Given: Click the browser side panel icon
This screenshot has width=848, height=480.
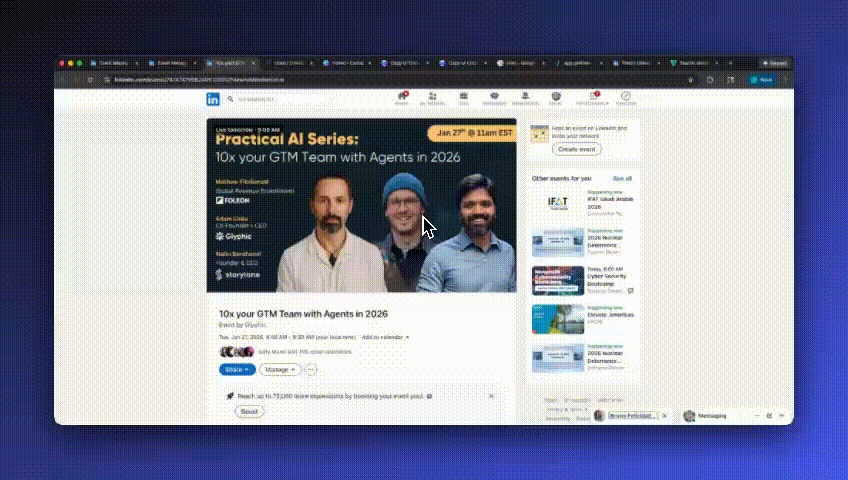Looking at the screenshot, I should pyautogui.click(x=731, y=79).
